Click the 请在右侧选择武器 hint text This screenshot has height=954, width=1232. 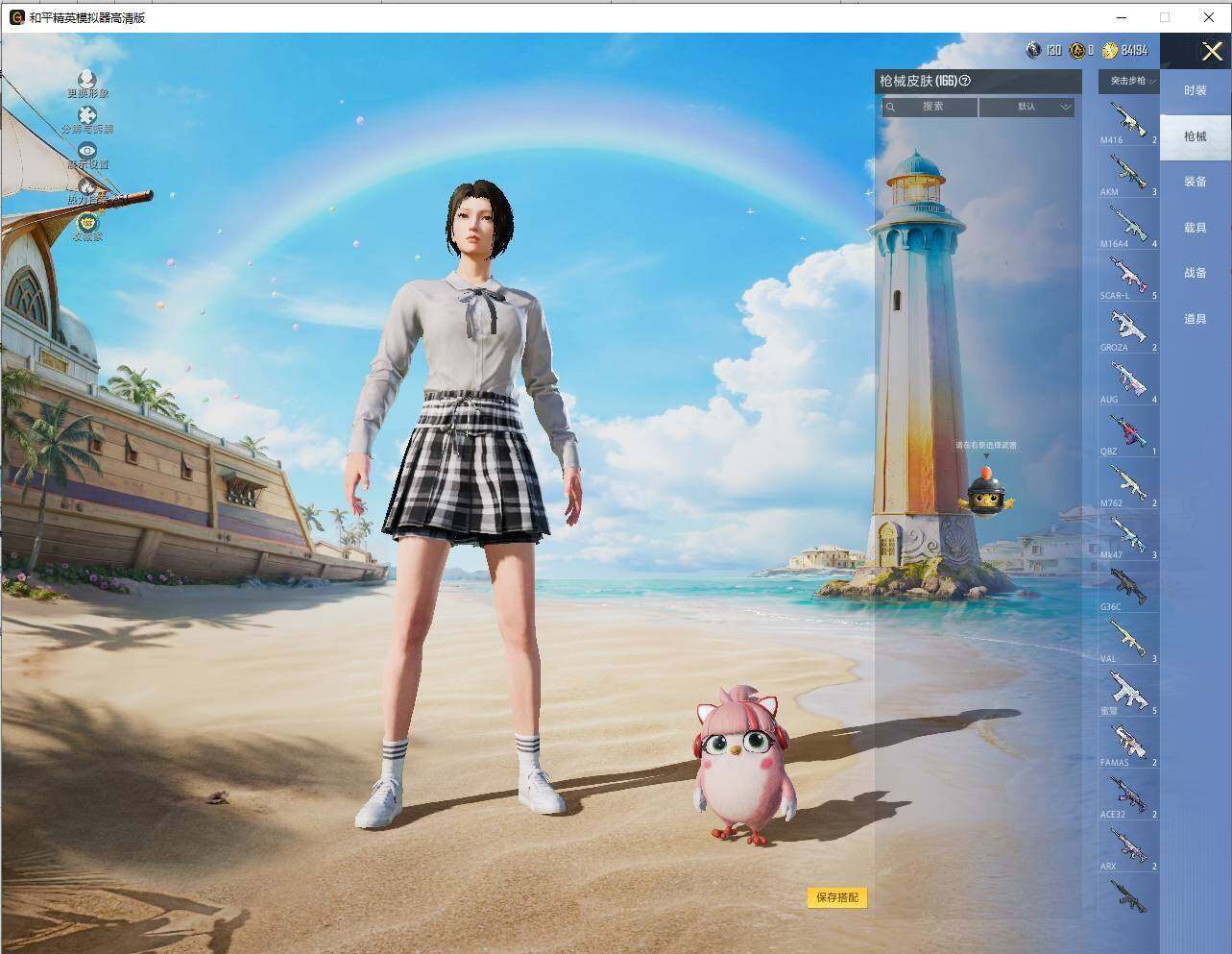[986, 445]
